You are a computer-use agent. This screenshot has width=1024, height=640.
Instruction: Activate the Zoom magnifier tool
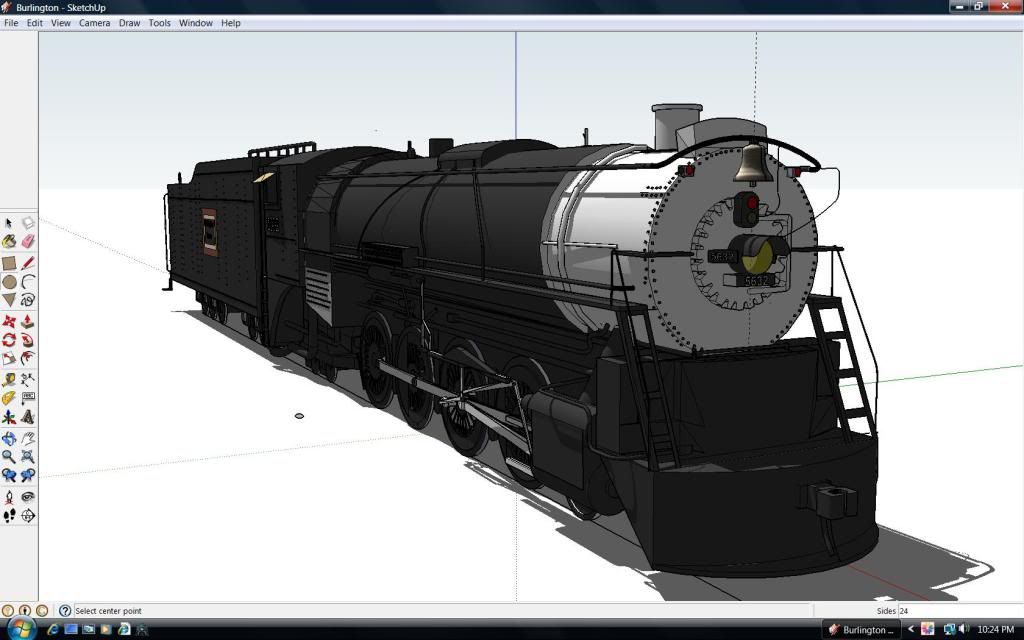[8, 456]
